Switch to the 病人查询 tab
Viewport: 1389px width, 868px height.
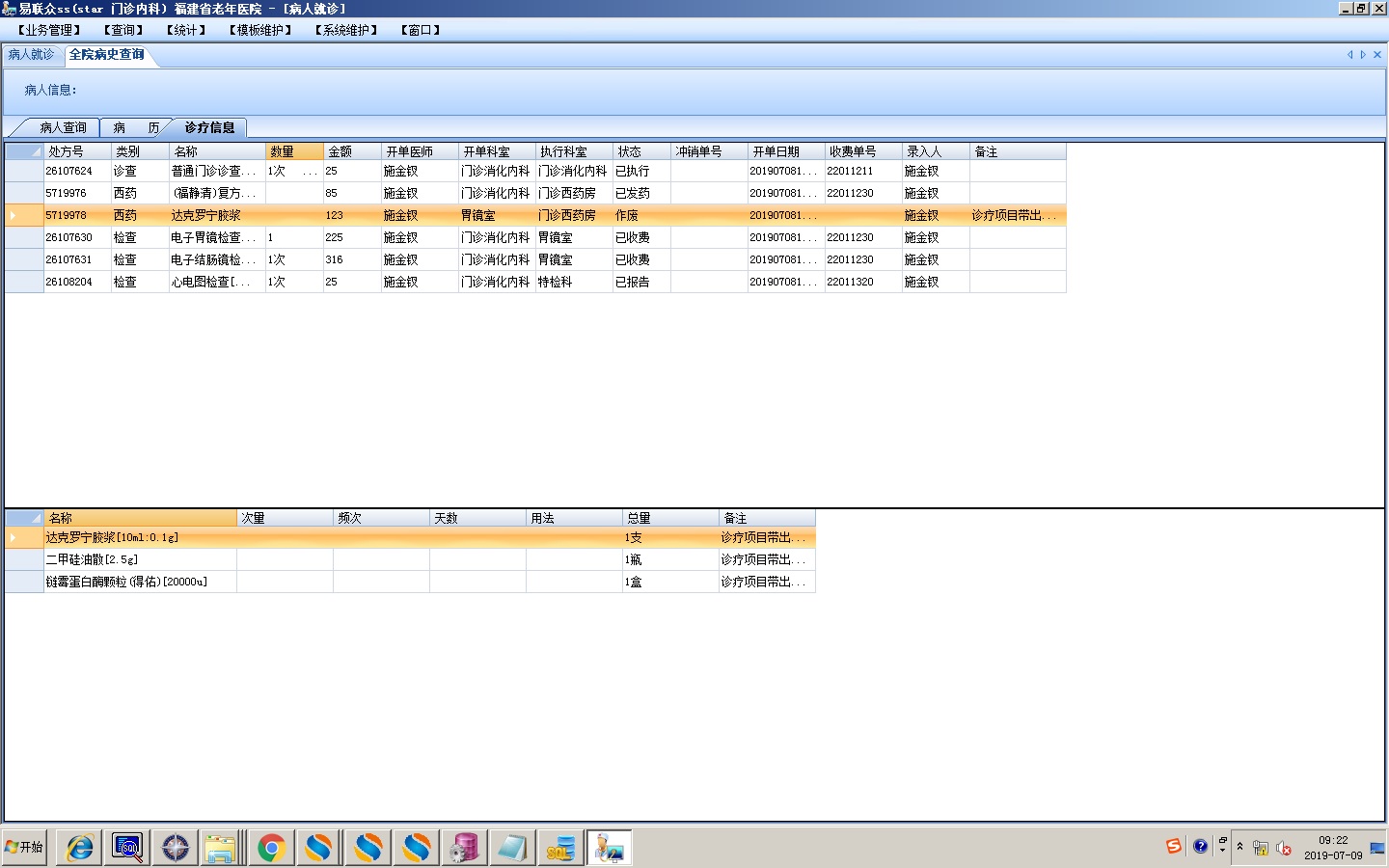(63, 127)
